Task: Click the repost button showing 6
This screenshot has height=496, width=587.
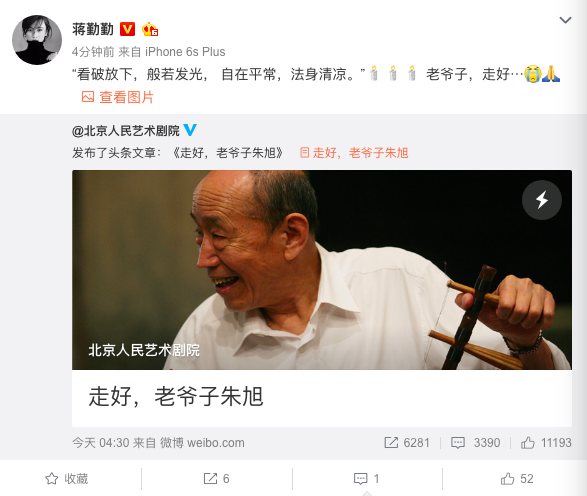Action: 216,478
